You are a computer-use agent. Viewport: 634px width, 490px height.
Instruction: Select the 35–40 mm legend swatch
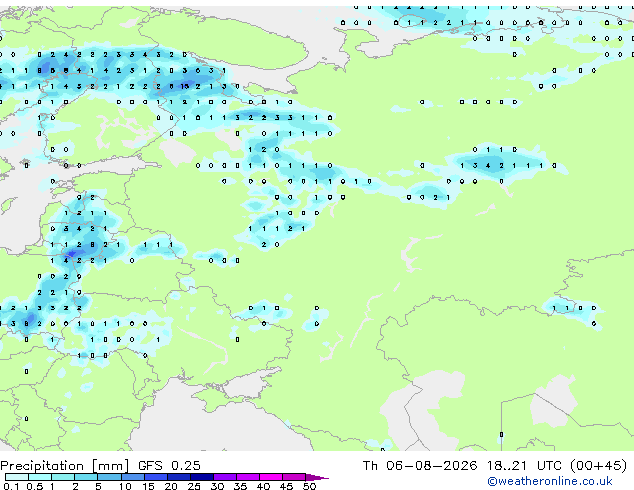(x=247, y=477)
